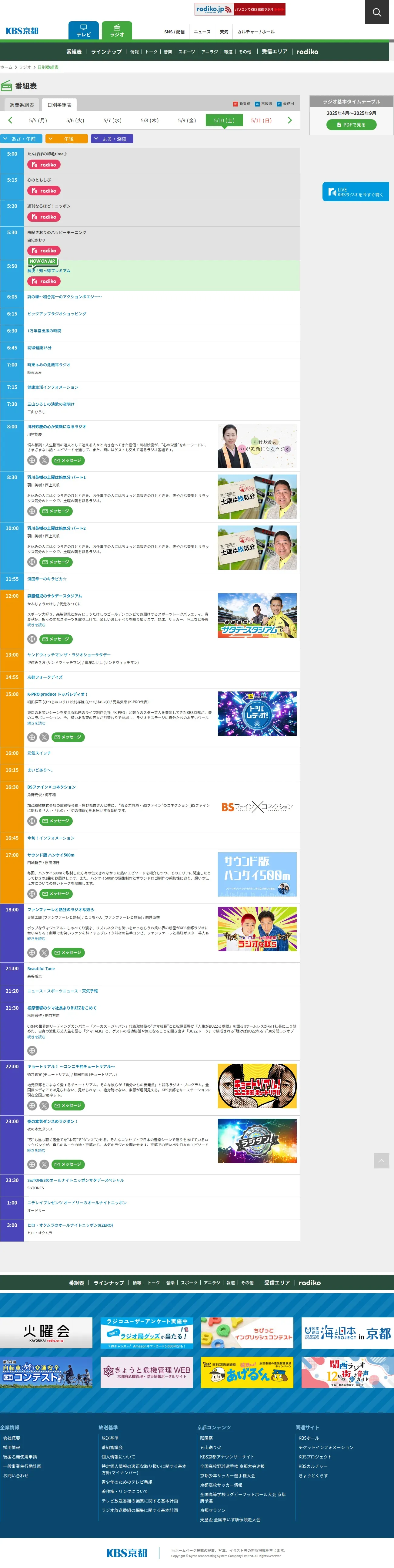Viewport: 394px width, 1568px height.
Task: Open globe icon for 土曜は旅気分 パート1
Action: (x=32, y=511)
